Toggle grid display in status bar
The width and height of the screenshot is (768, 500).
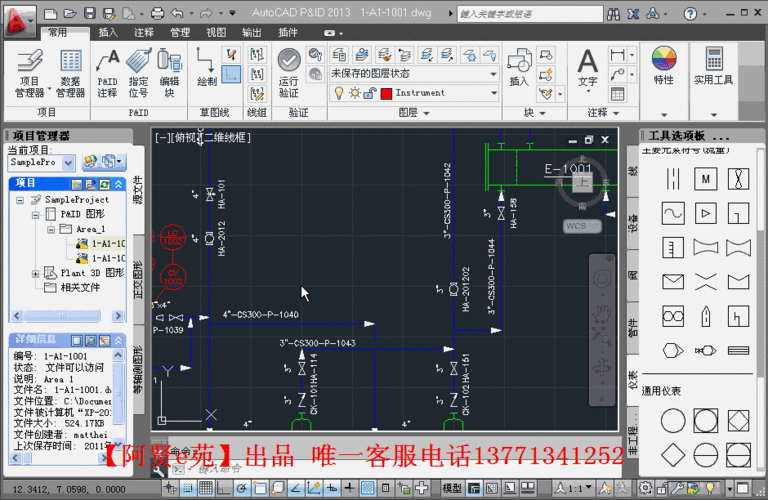click(206, 488)
